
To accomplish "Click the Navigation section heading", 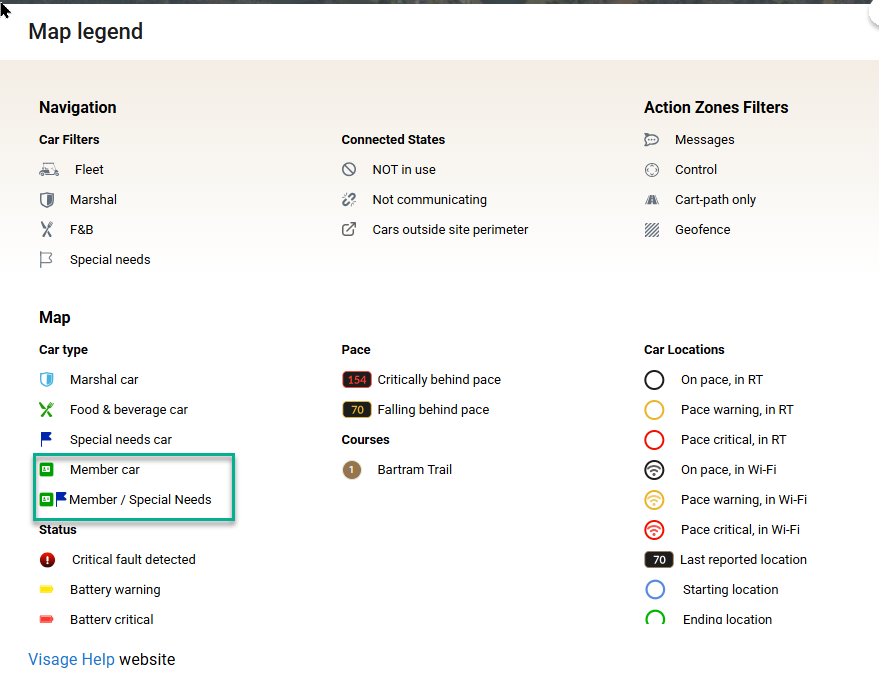I will [78, 107].
